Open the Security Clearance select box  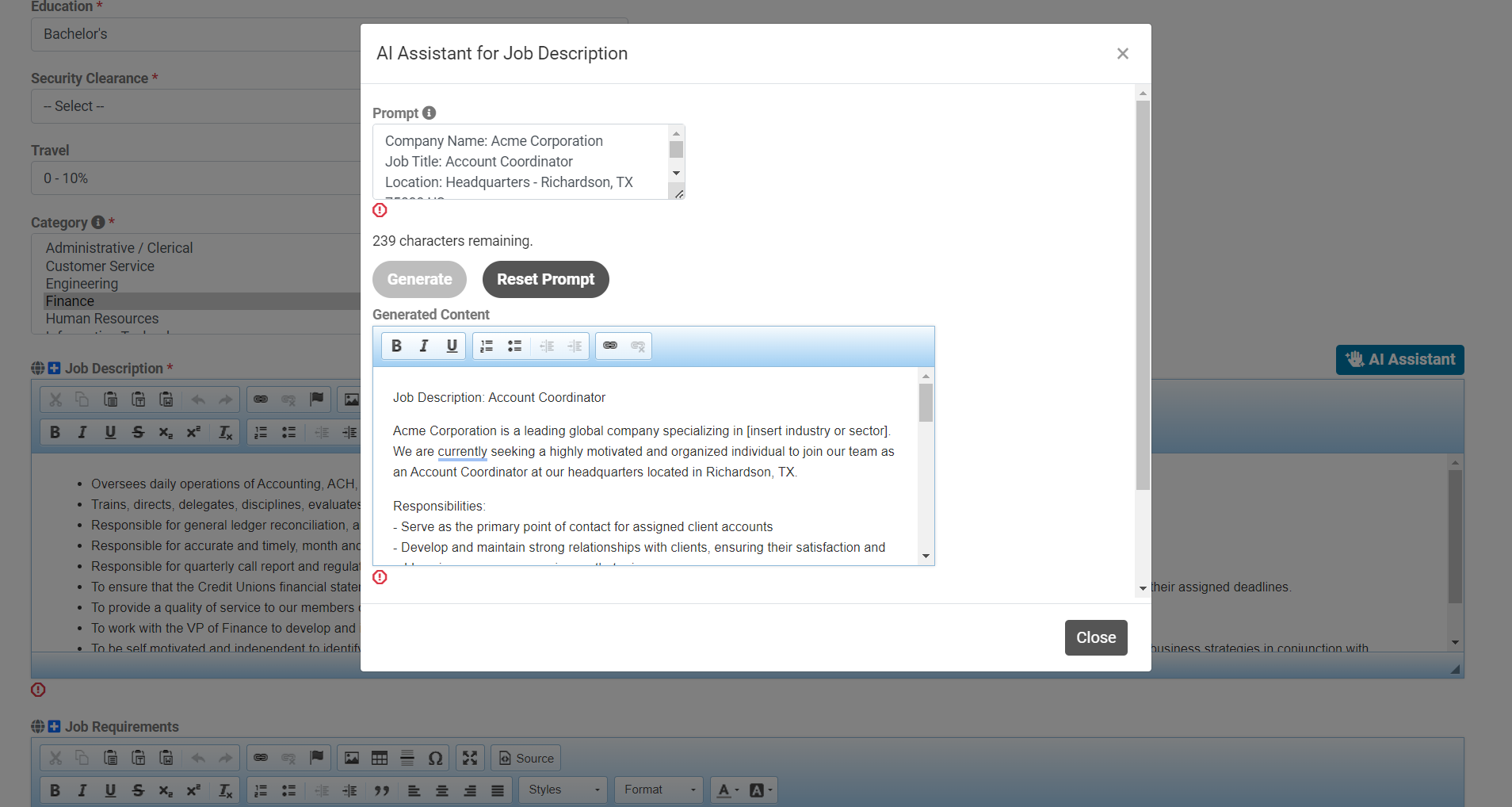point(195,106)
